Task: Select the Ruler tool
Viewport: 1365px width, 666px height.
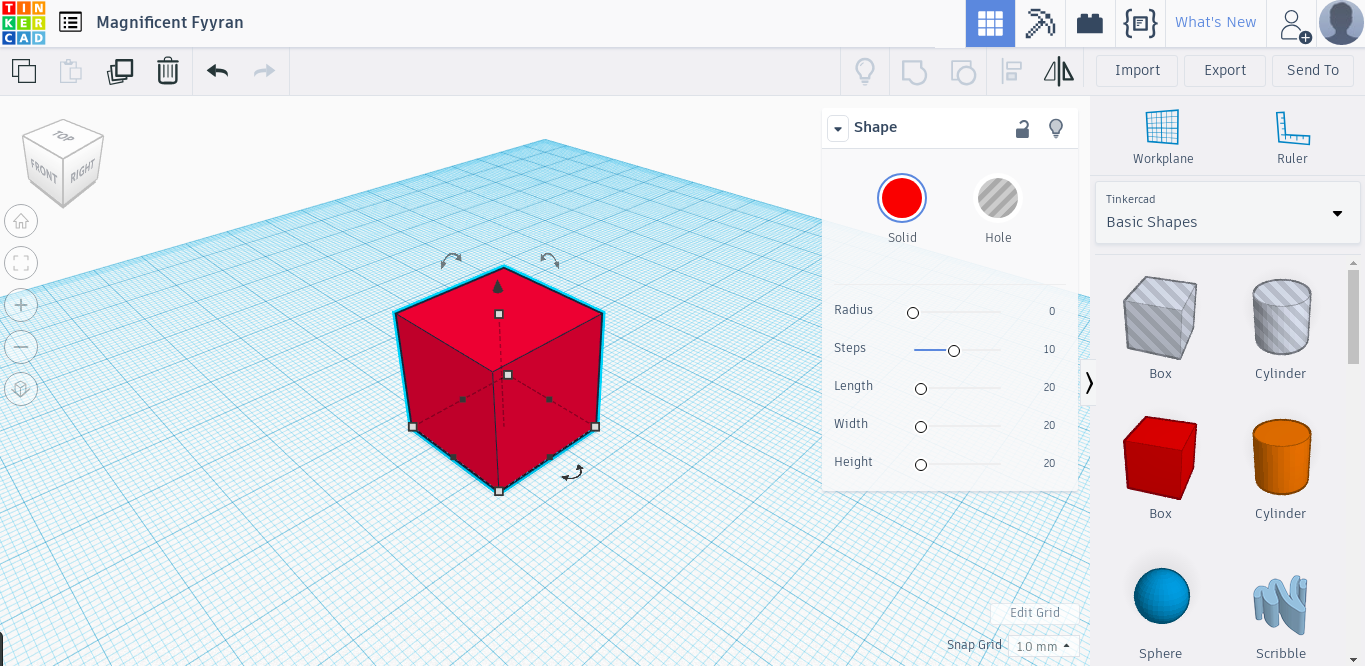Action: pyautogui.click(x=1292, y=138)
